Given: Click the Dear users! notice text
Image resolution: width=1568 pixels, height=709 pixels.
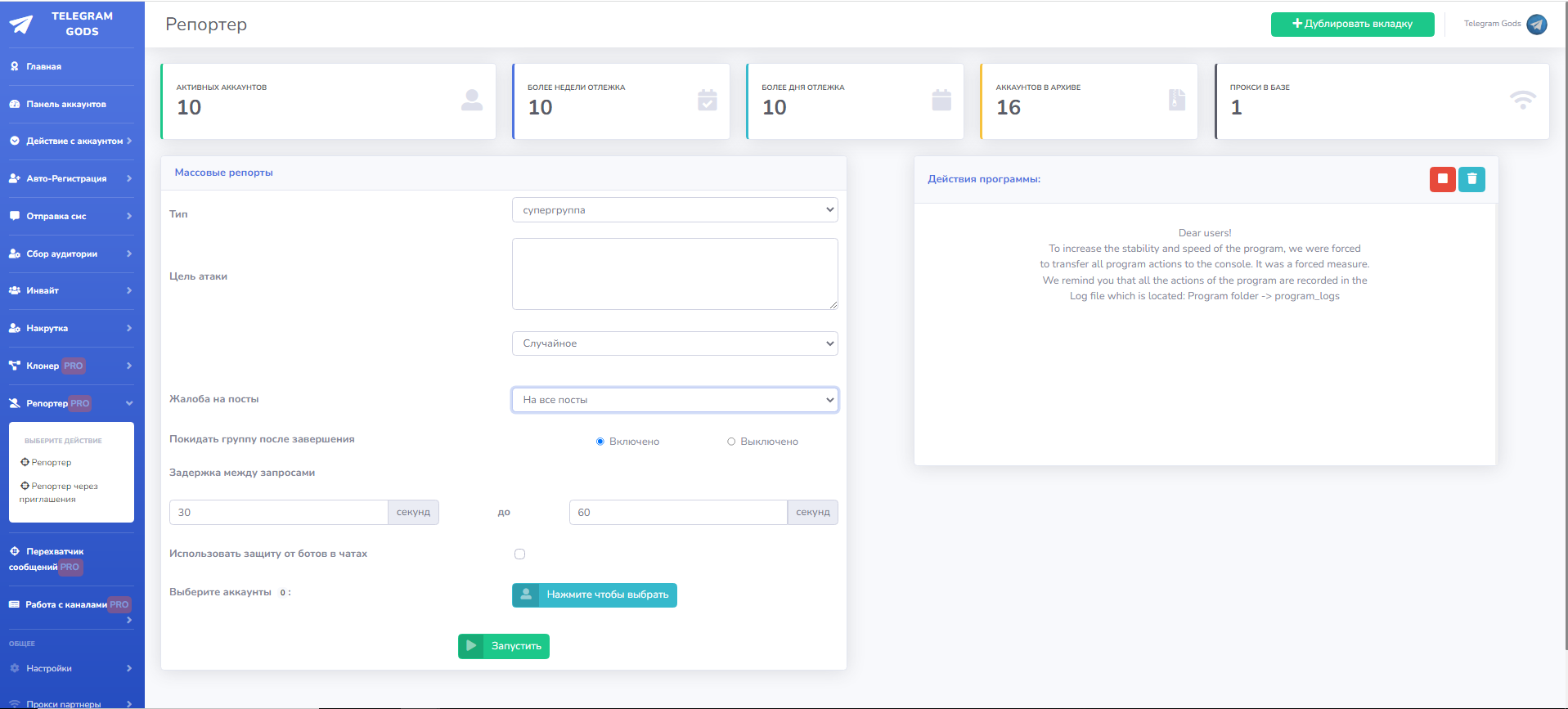Looking at the screenshot, I should [x=1205, y=233].
